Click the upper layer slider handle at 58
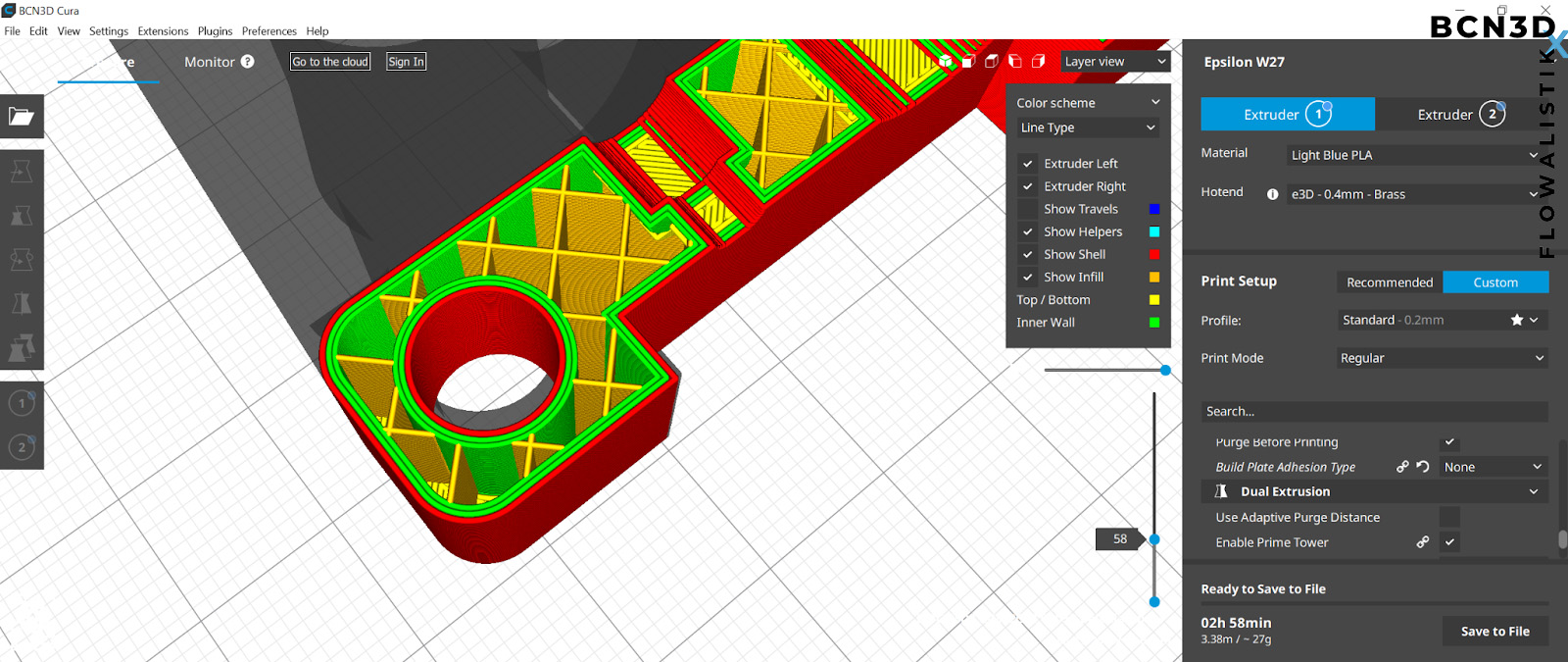 pos(1154,539)
